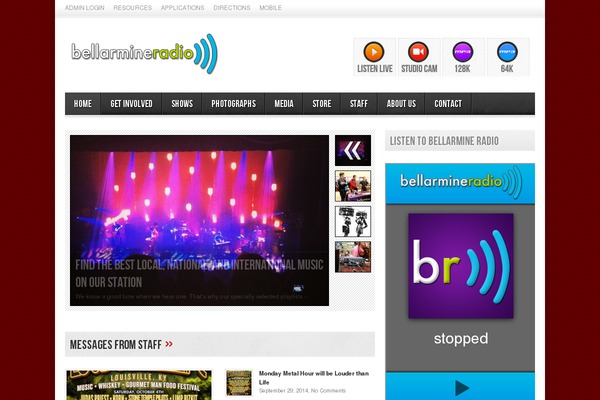Click the blue Bellarmine Radio player banner
600x400 pixels.
pyautogui.click(x=460, y=183)
